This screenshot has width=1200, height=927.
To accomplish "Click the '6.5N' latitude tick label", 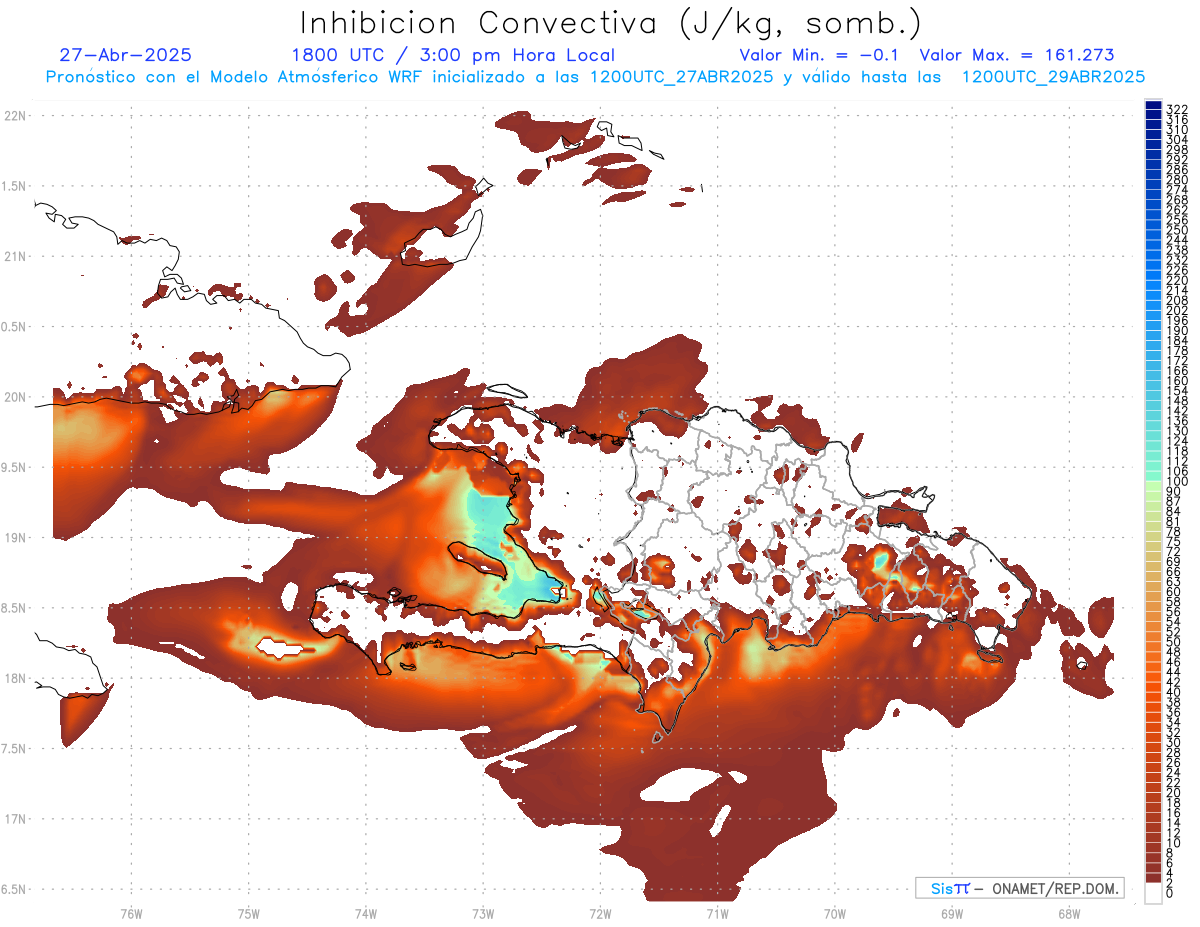I will (x=14, y=889).
